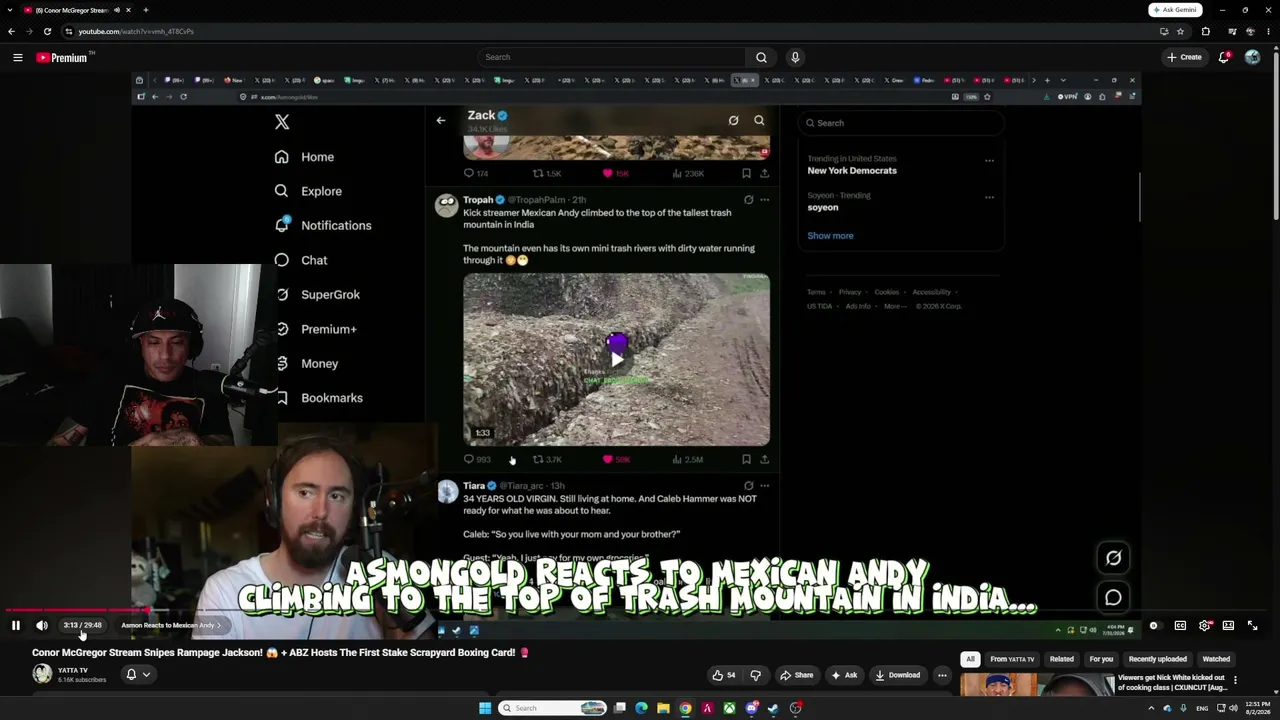Screen dimensions: 1280x720
Task: Go back in browser history
Action: click(11, 31)
